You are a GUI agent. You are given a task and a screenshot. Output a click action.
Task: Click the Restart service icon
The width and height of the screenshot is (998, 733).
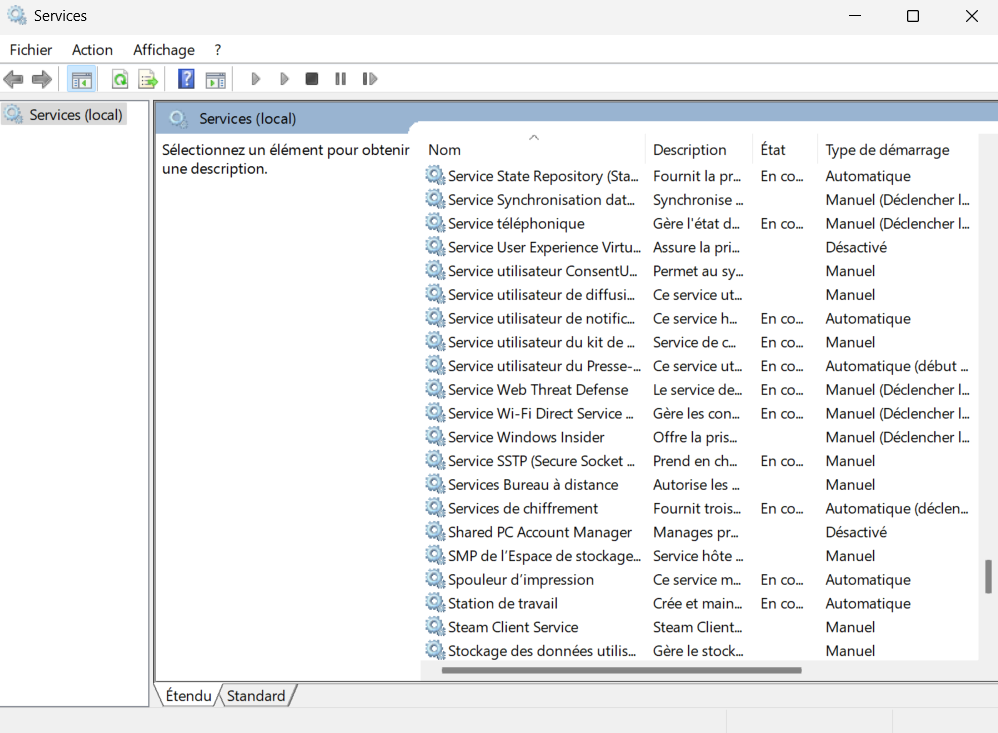(370, 79)
